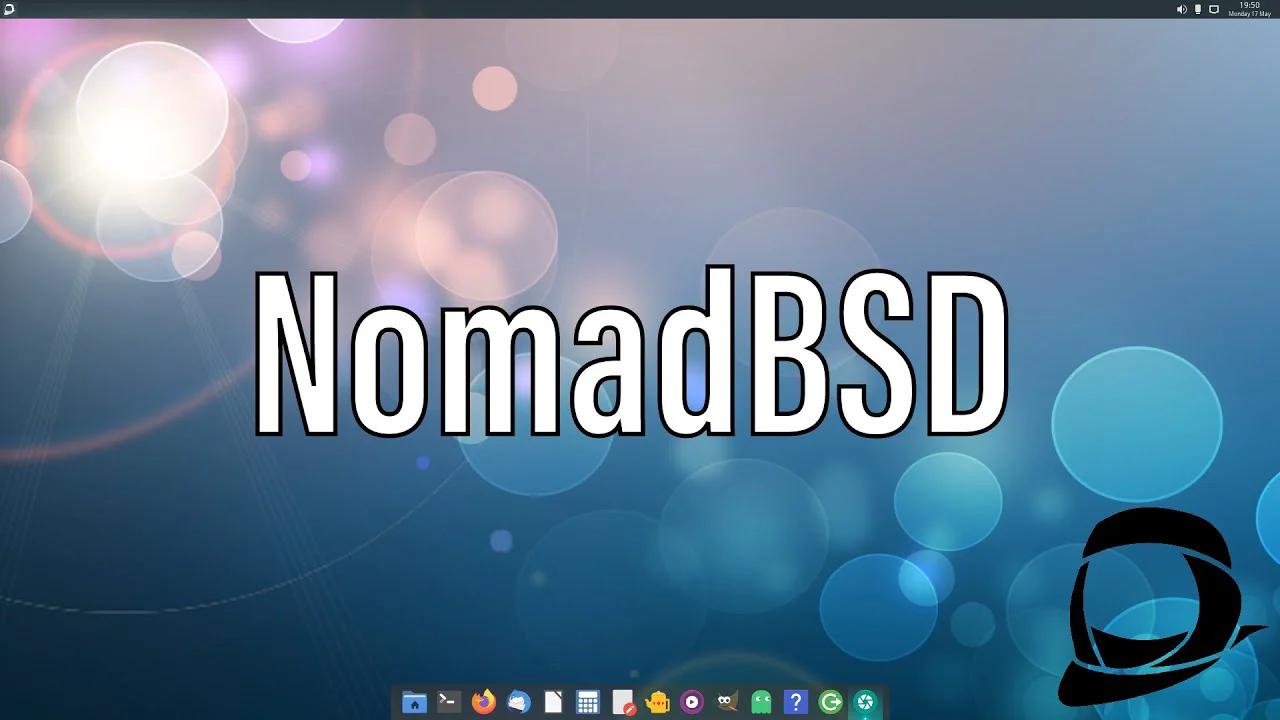Click the battery indicator in the tray
This screenshot has width=1280, height=720.
click(1198, 9)
